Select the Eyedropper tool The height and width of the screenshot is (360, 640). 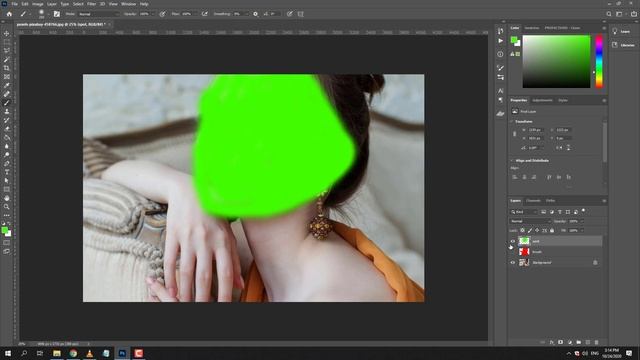(x=7, y=85)
